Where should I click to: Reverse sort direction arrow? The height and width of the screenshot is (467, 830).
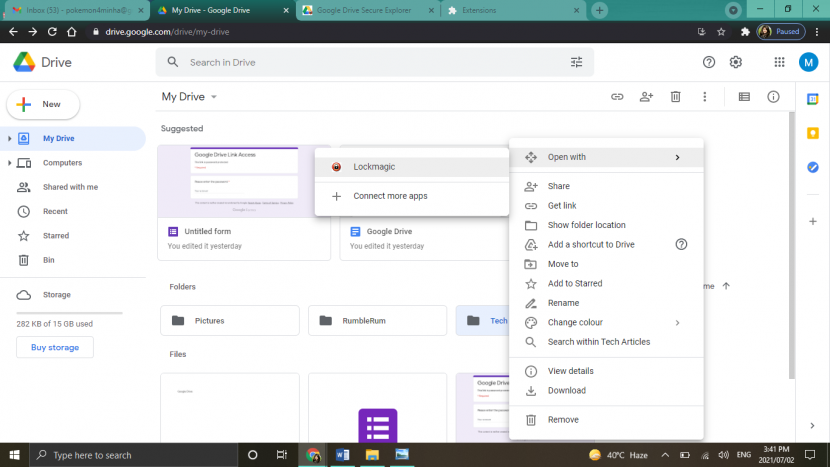[726, 286]
